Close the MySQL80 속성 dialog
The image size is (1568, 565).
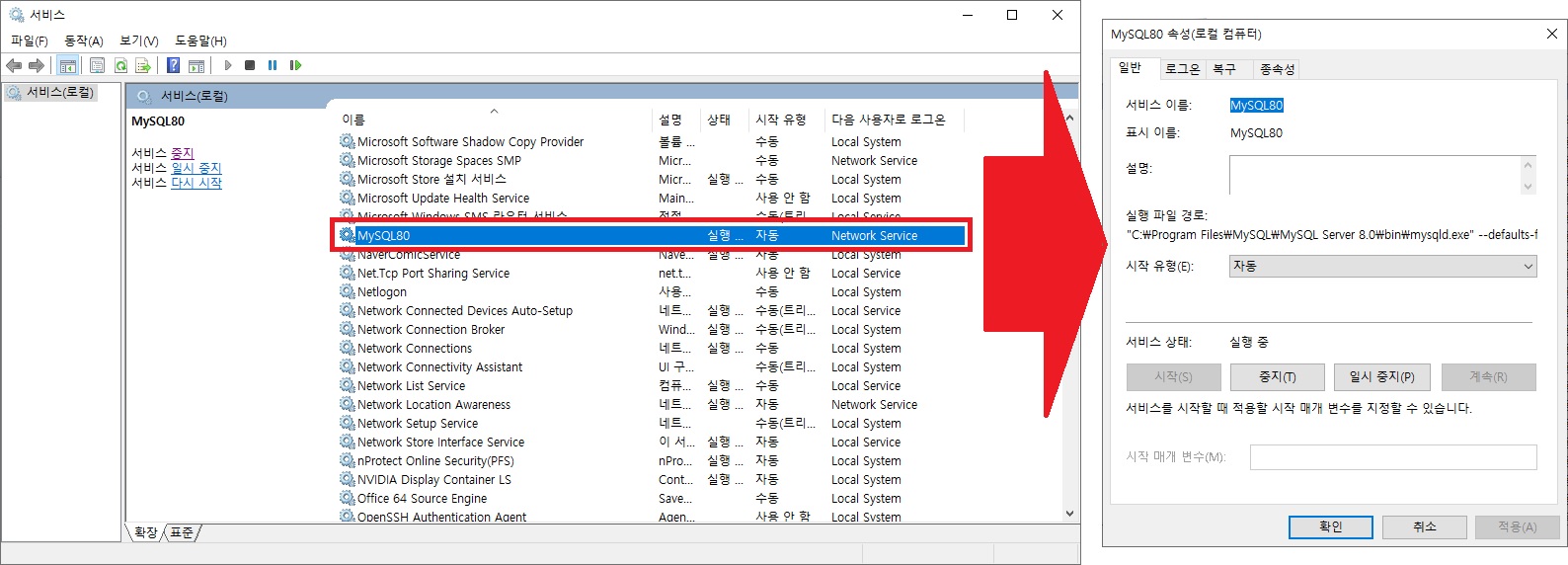[1551, 34]
